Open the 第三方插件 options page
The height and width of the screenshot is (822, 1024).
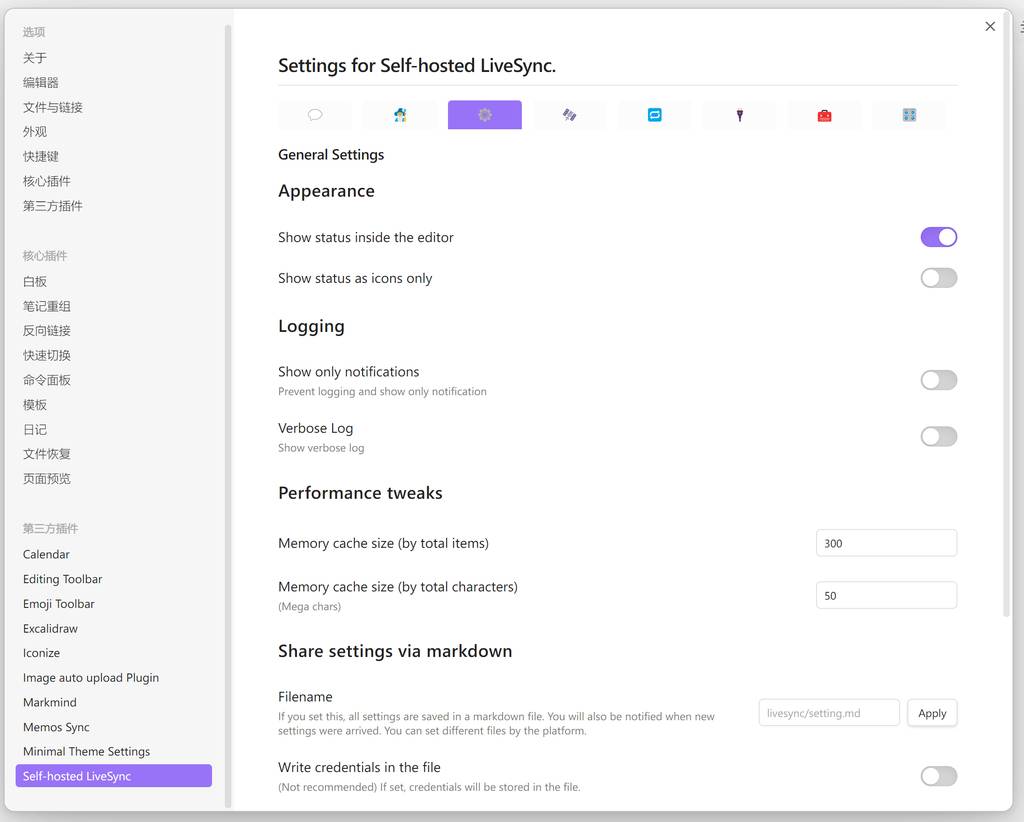[x=53, y=206]
